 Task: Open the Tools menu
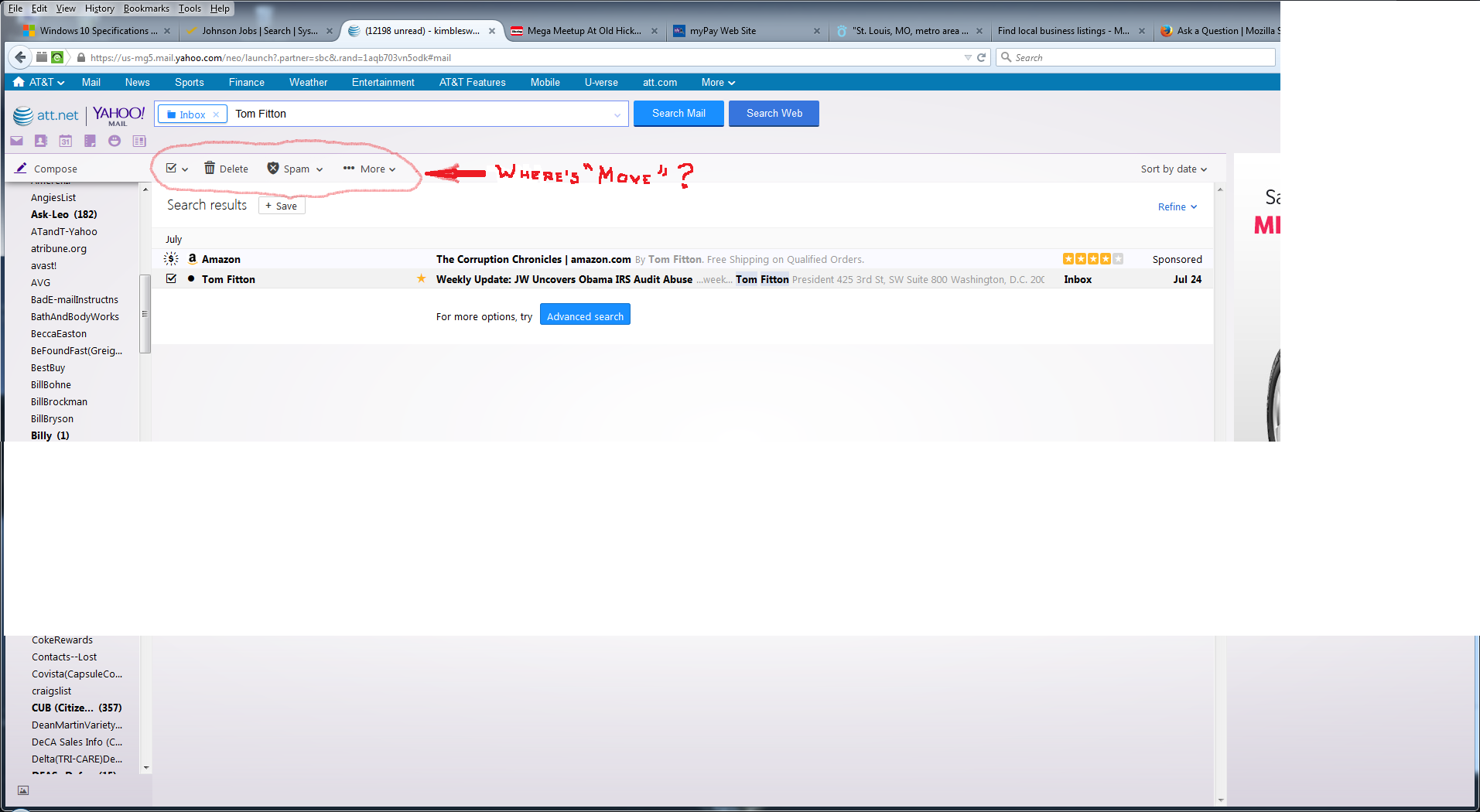190,9
